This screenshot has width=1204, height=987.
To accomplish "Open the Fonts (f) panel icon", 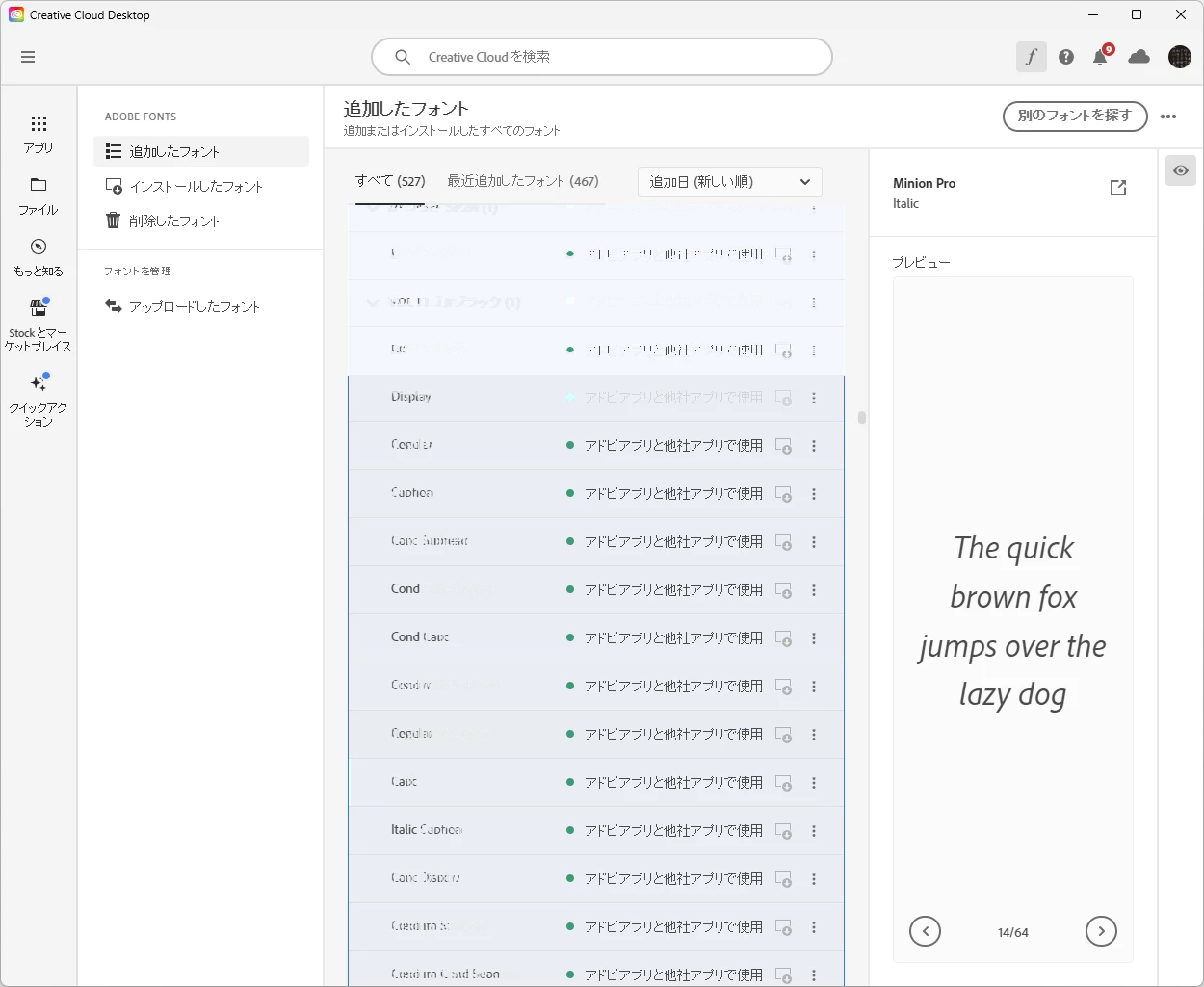I will pyautogui.click(x=1031, y=57).
